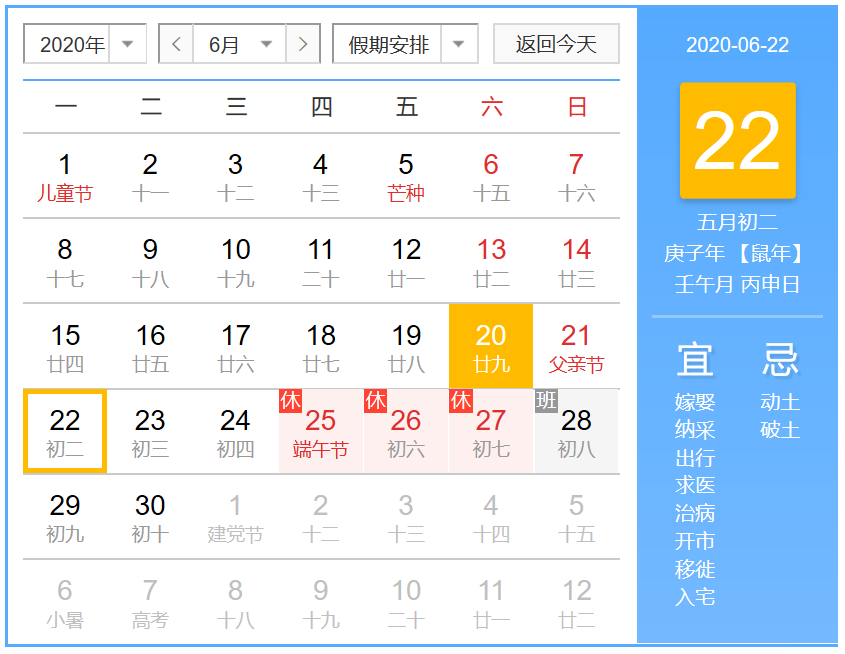
Task: Select June 19 廿八
Action: click(x=406, y=347)
